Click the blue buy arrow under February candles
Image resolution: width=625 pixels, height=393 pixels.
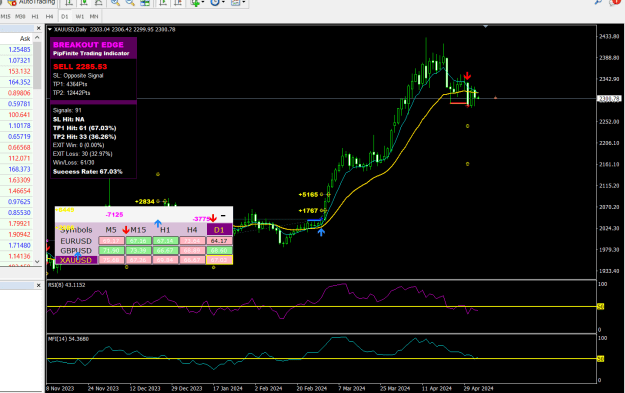tap(321, 232)
